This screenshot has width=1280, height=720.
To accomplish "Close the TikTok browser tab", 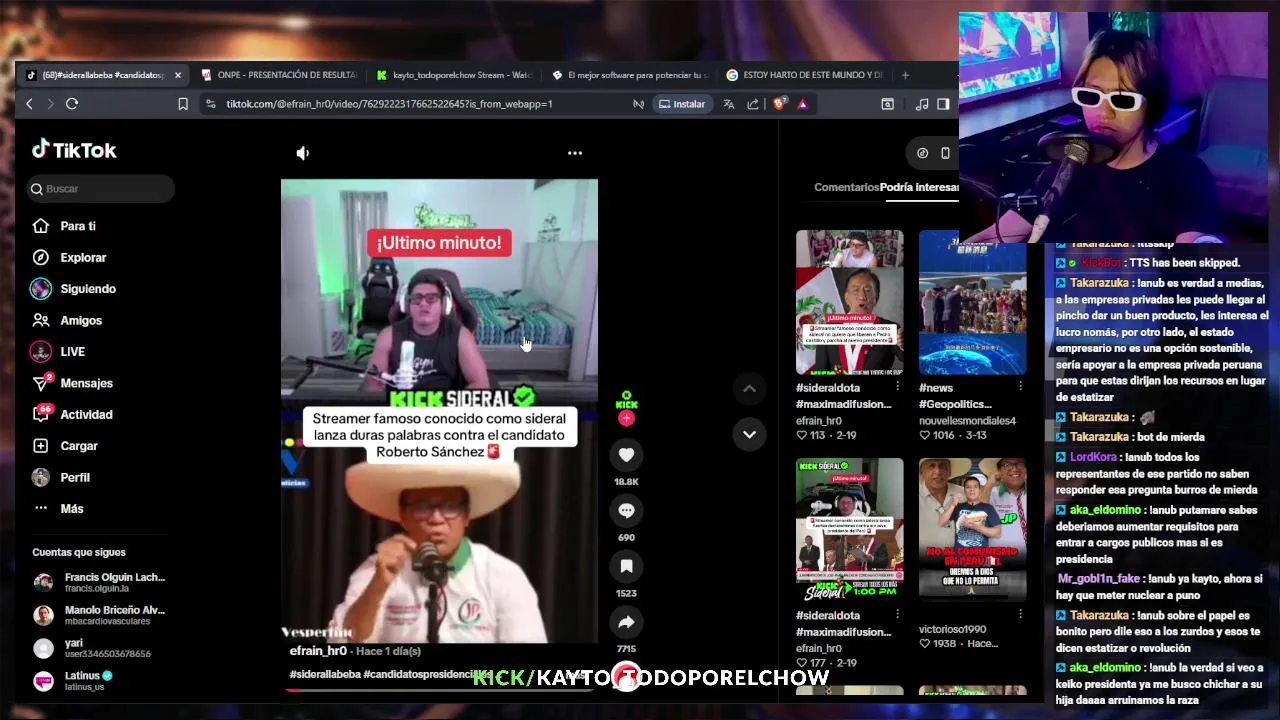I will [178, 75].
